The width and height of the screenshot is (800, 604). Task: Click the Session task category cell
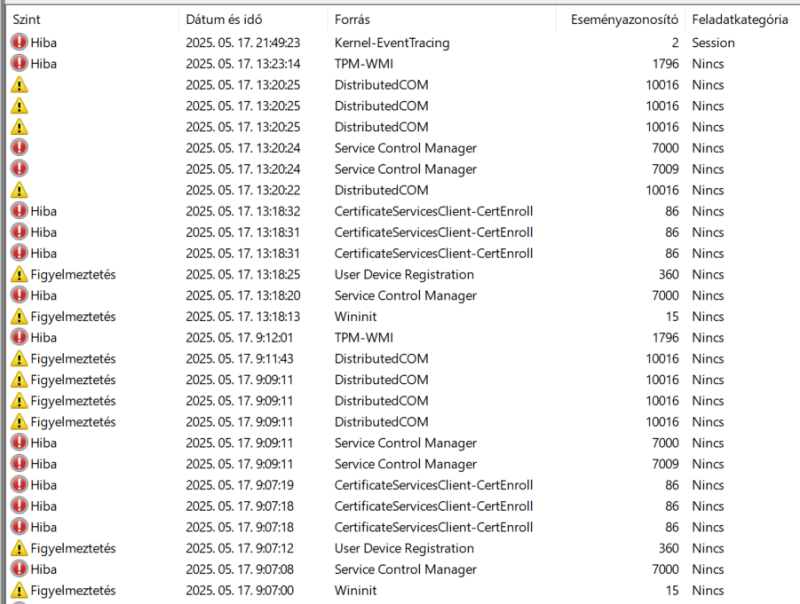click(x=713, y=43)
